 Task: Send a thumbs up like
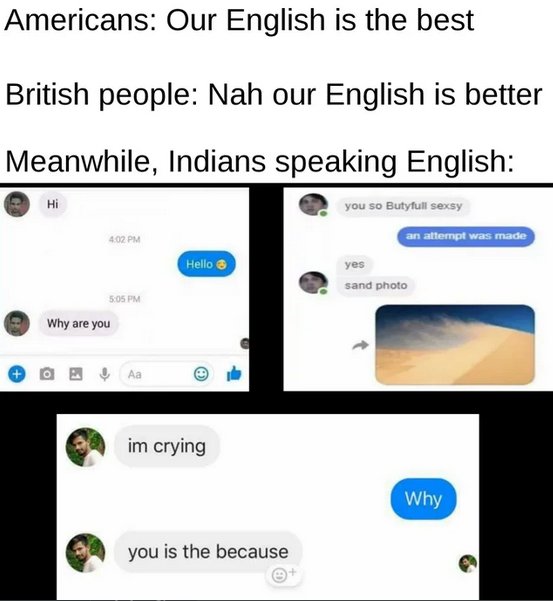point(234,373)
